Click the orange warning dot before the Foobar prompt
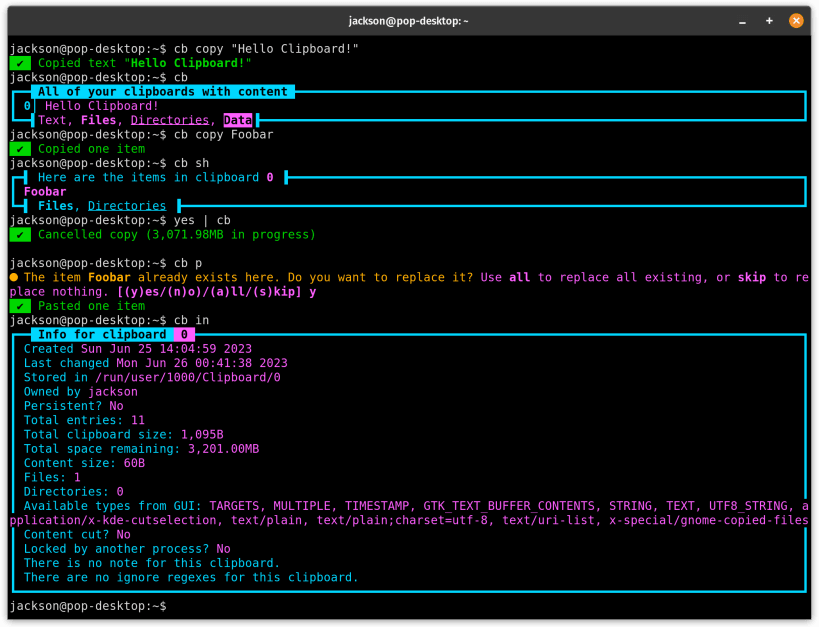The width and height of the screenshot is (819, 627). click(12, 277)
